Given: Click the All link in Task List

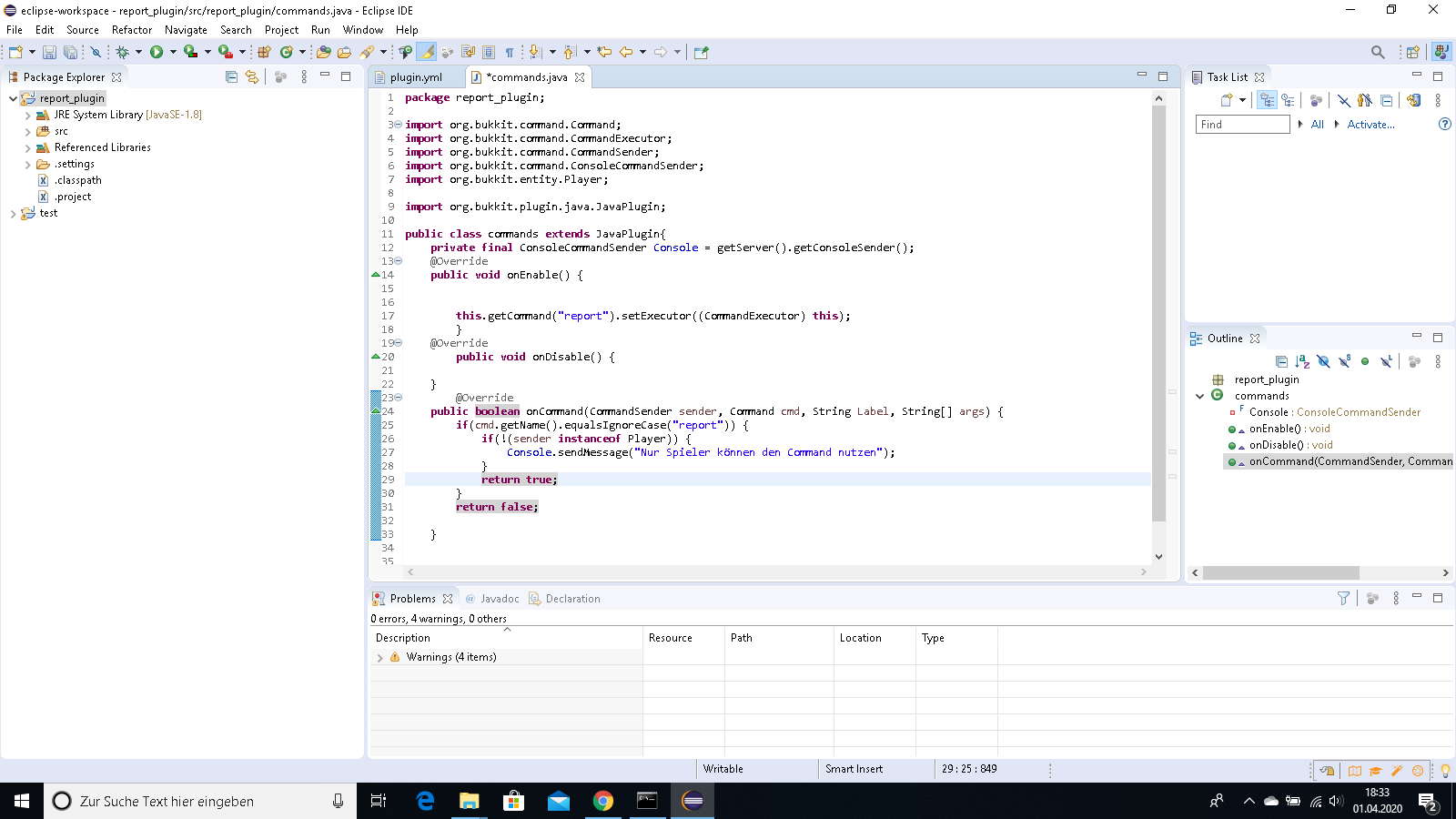Looking at the screenshot, I should pos(1317,124).
